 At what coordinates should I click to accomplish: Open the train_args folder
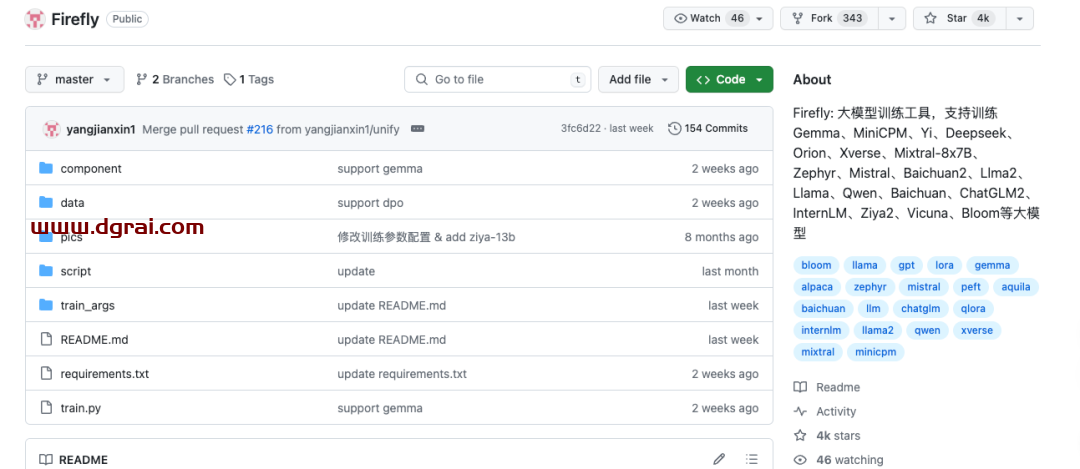click(87, 305)
